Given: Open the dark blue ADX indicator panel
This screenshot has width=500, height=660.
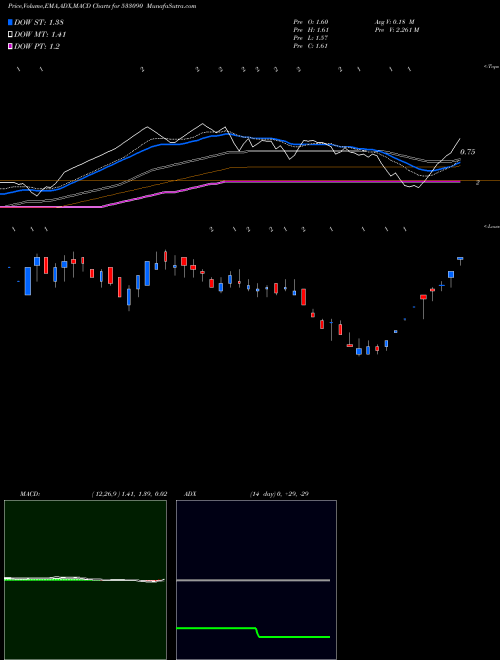Looking at the screenshot, I should click(256, 580).
